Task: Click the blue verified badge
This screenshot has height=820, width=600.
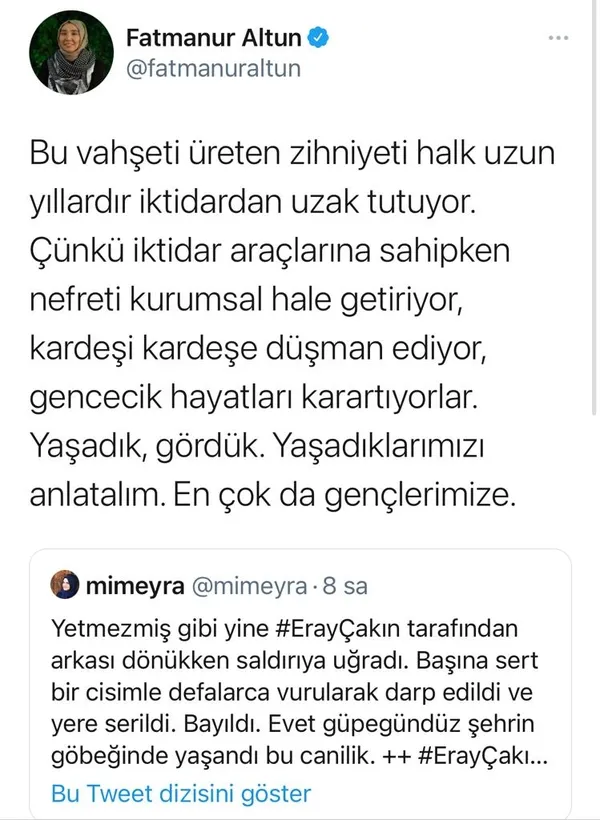Action: pos(319,39)
